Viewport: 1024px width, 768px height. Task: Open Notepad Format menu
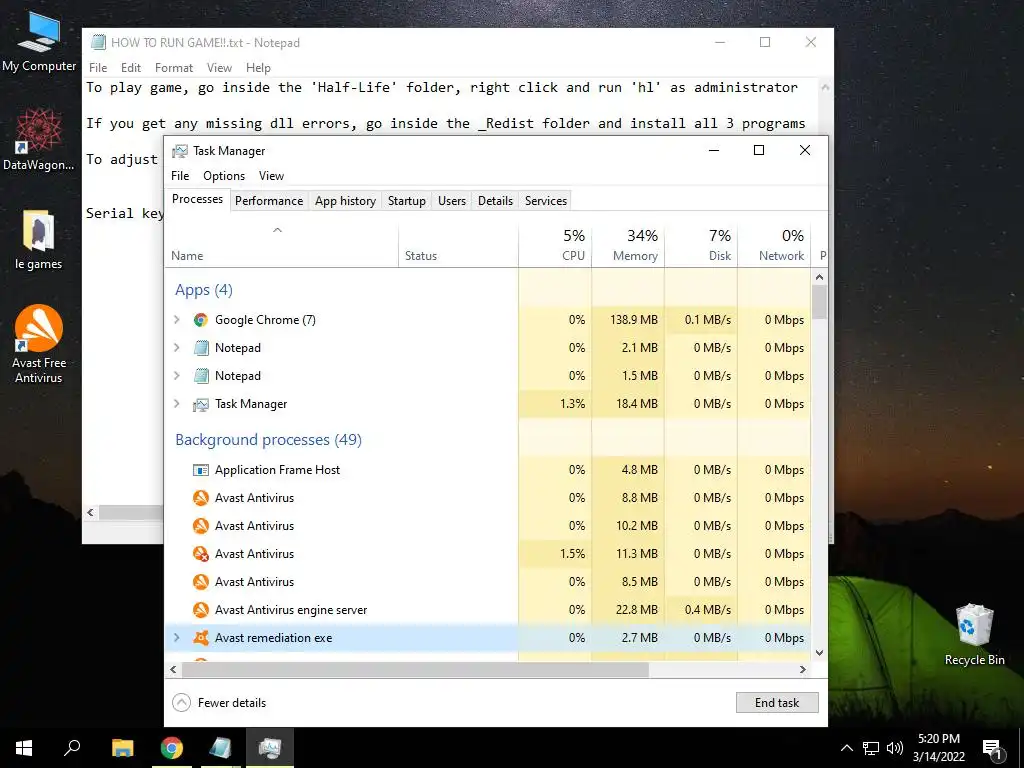(174, 68)
